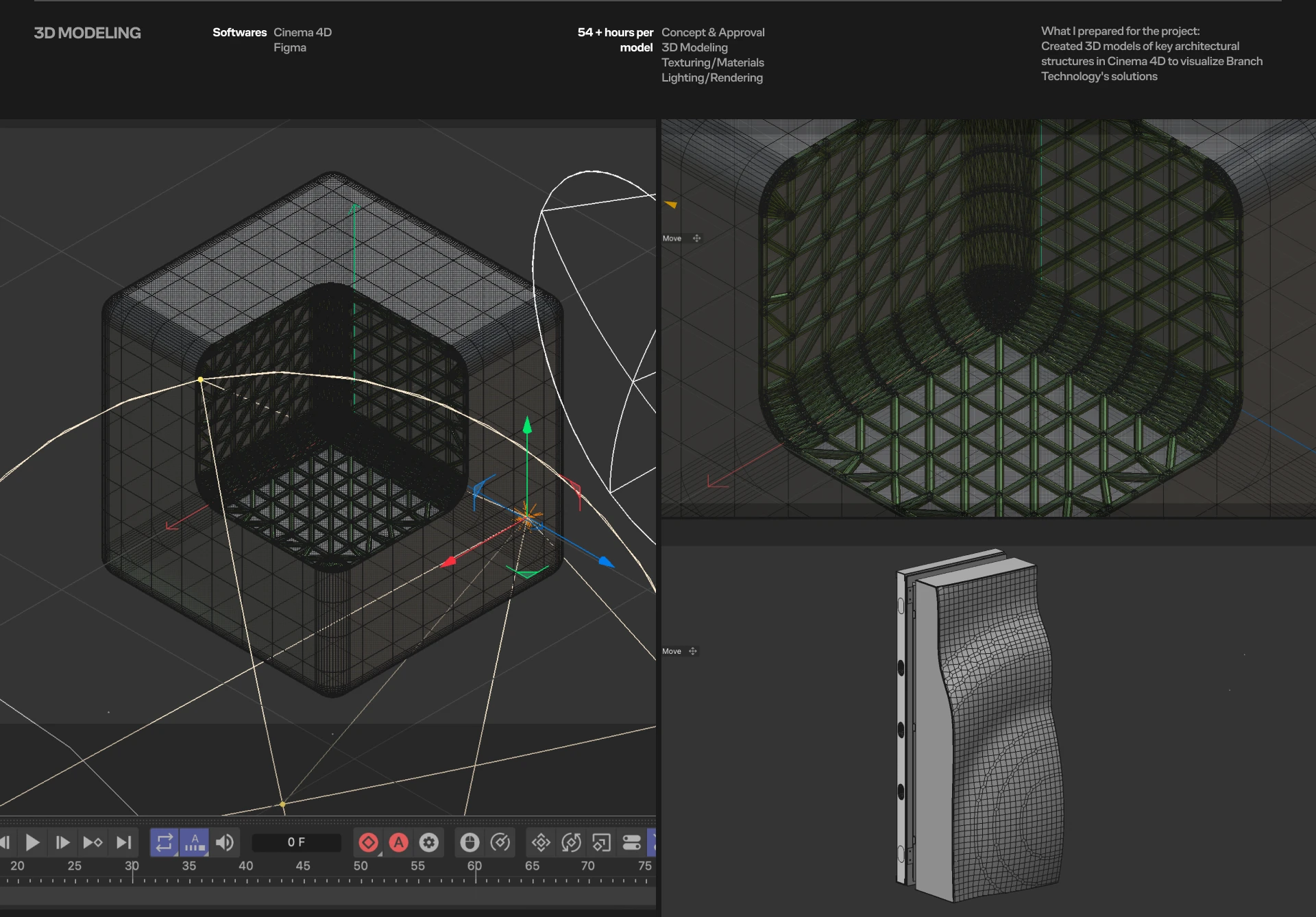Image resolution: width=1316 pixels, height=917 pixels.
Task: Toggle position keyframe recording icon
Action: (541, 842)
